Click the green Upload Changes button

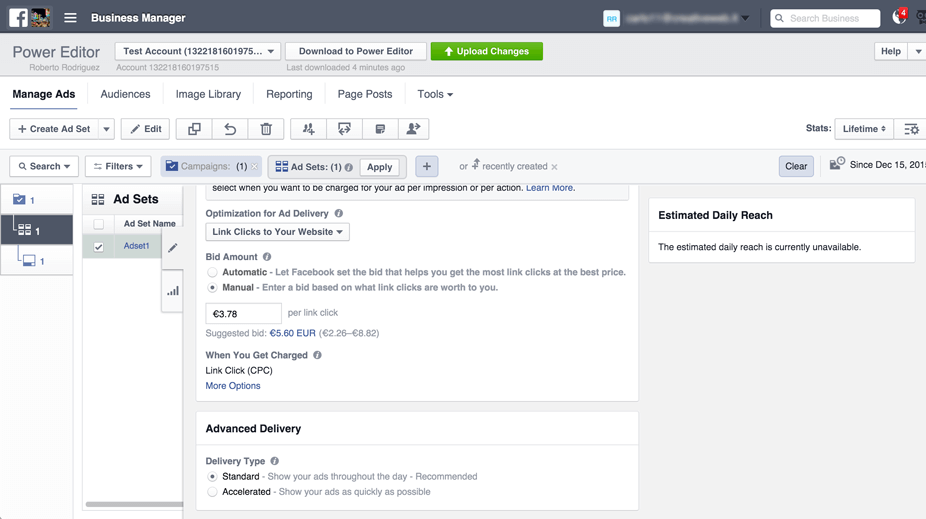(x=486, y=51)
